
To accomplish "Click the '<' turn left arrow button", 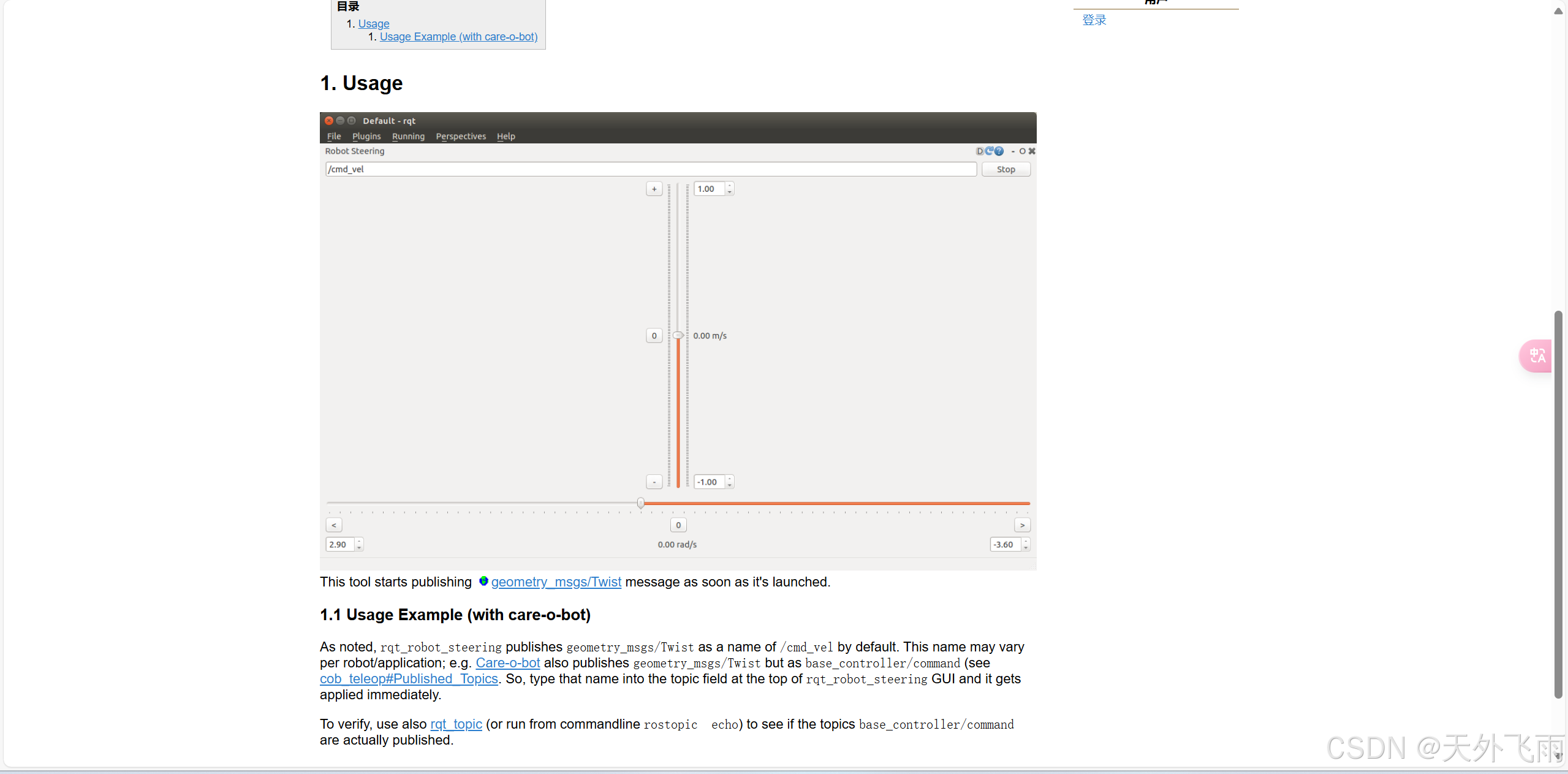I will coord(334,525).
